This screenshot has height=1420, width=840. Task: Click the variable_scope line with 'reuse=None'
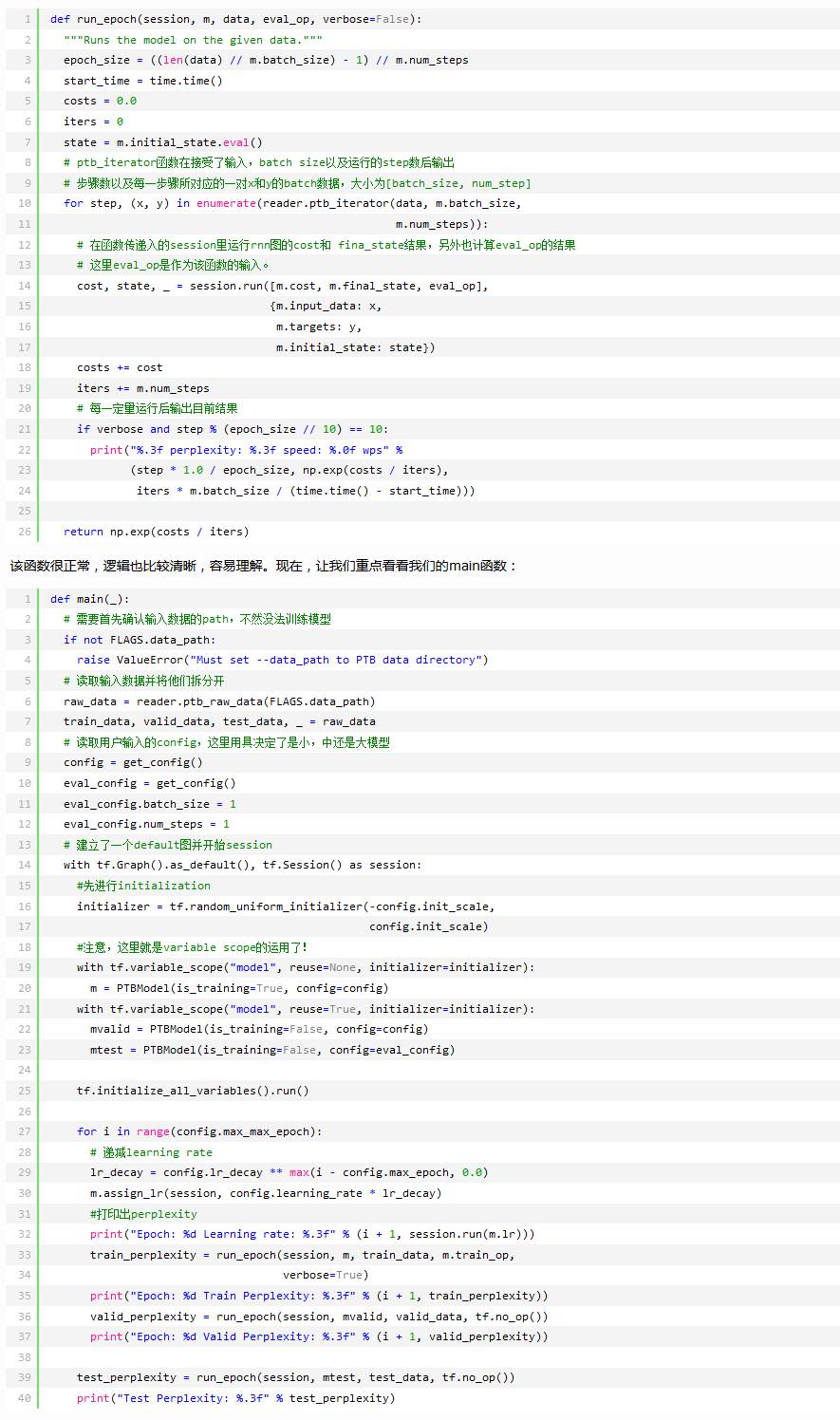pyautogui.click(x=306, y=967)
